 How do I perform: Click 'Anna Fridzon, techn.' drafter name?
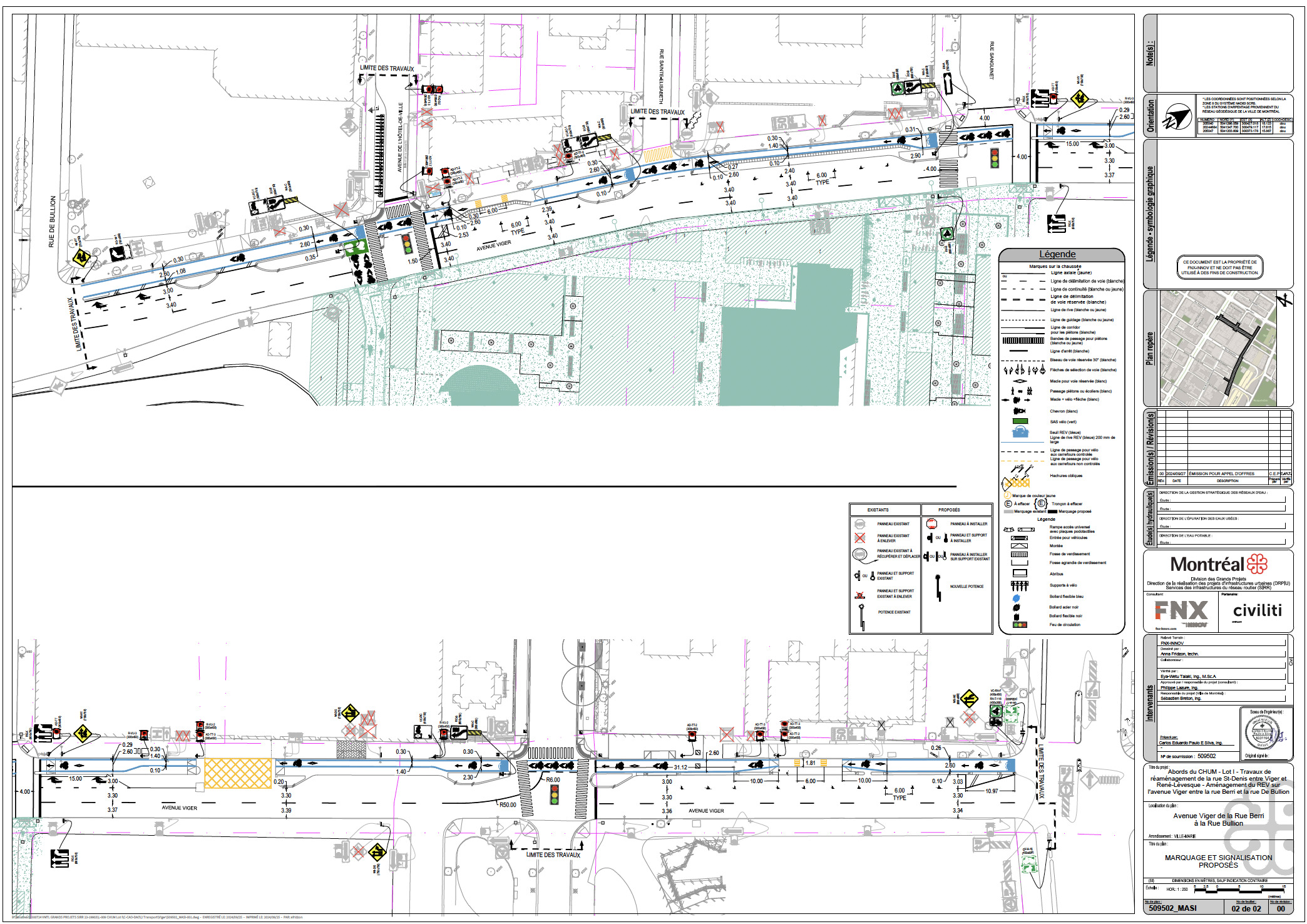(x=1179, y=654)
